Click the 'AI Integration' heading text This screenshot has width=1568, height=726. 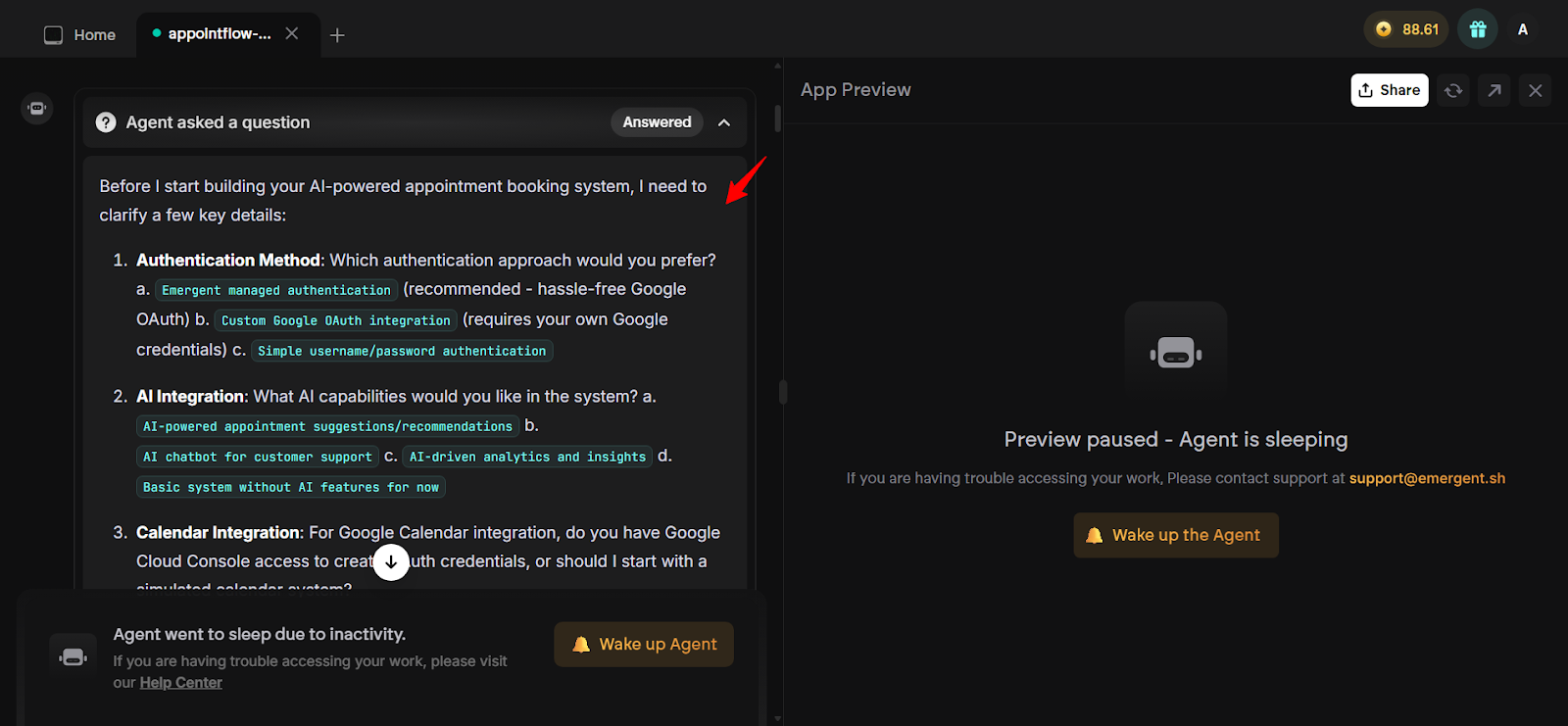tap(190, 396)
